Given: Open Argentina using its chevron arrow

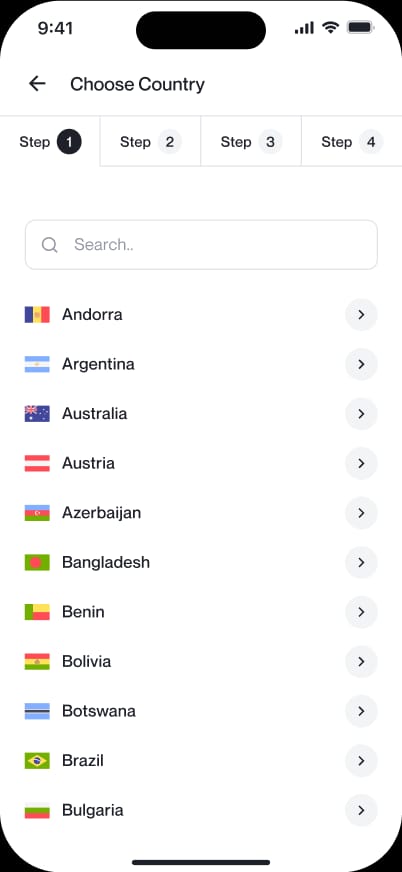Looking at the screenshot, I should point(361,364).
